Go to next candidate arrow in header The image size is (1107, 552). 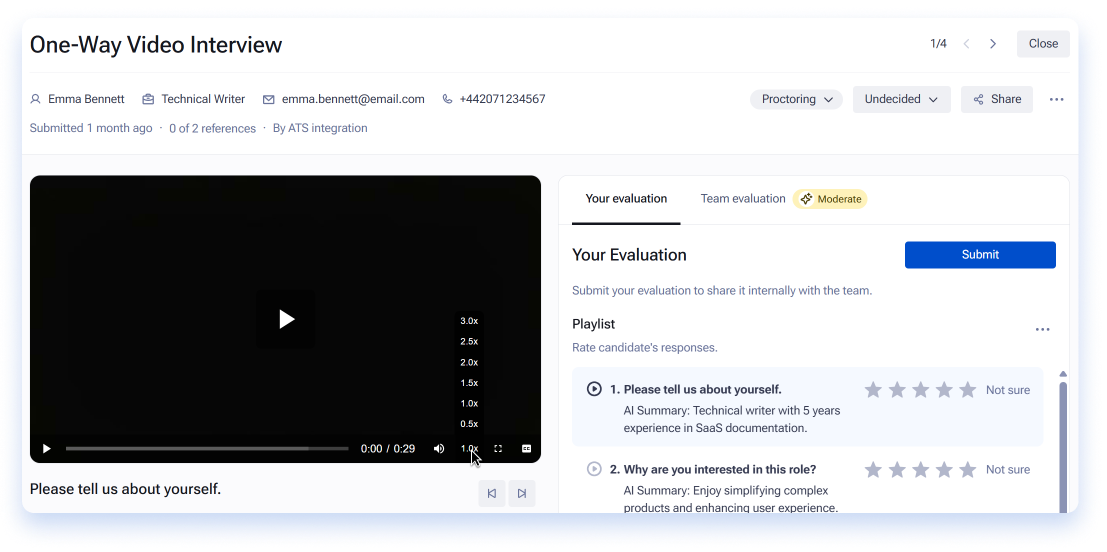pos(993,44)
